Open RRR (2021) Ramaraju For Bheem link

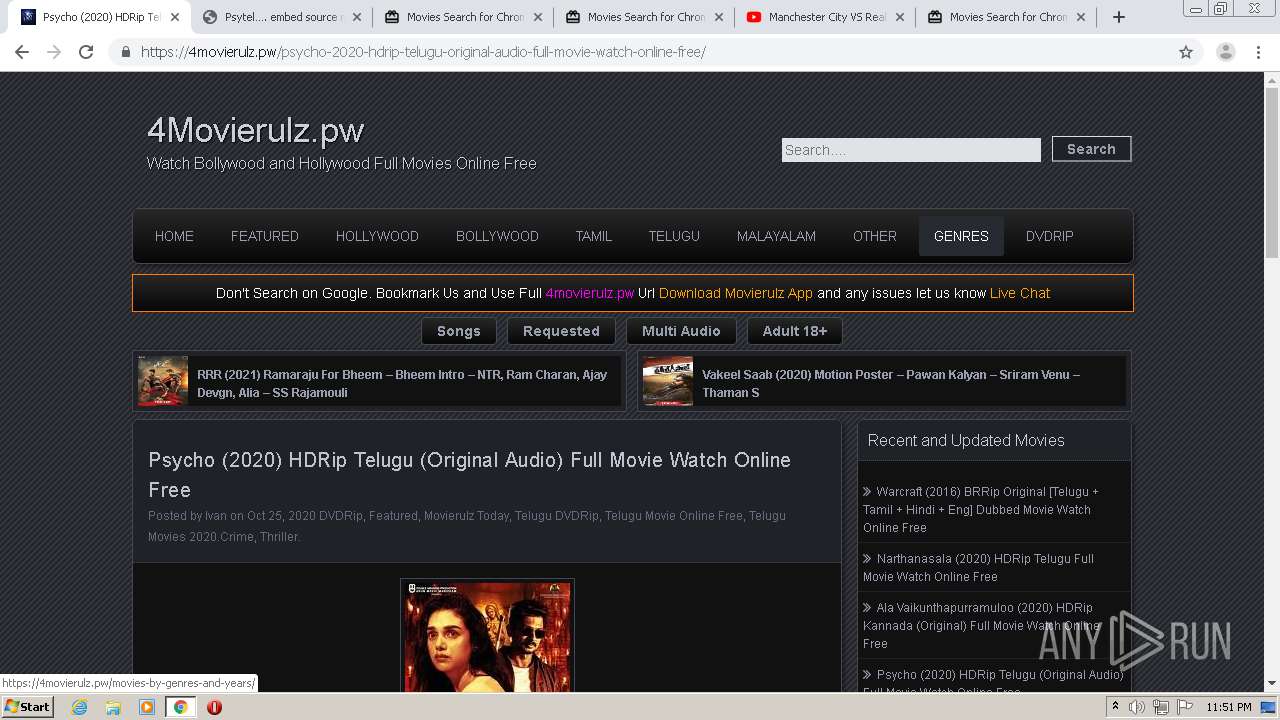[402, 383]
